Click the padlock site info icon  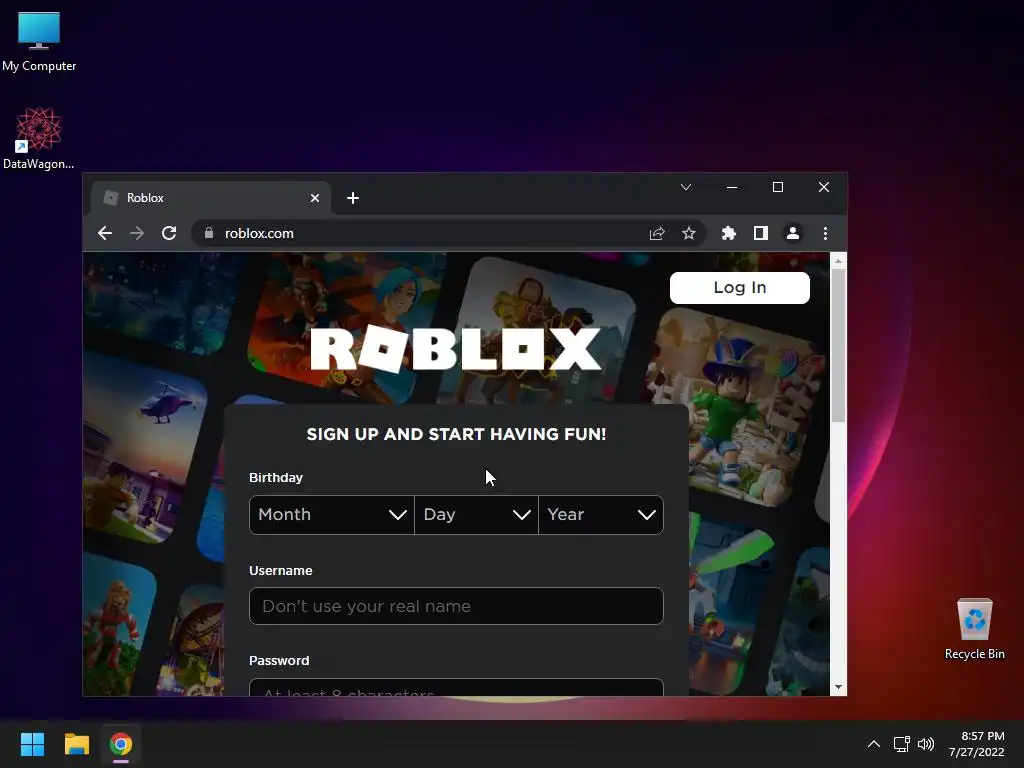(x=209, y=233)
